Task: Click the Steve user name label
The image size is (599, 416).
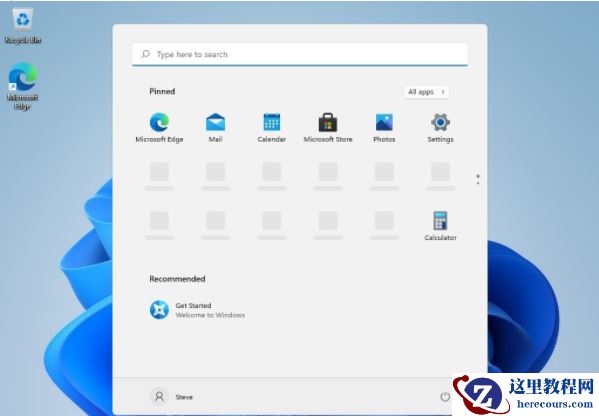Action: [x=184, y=397]
